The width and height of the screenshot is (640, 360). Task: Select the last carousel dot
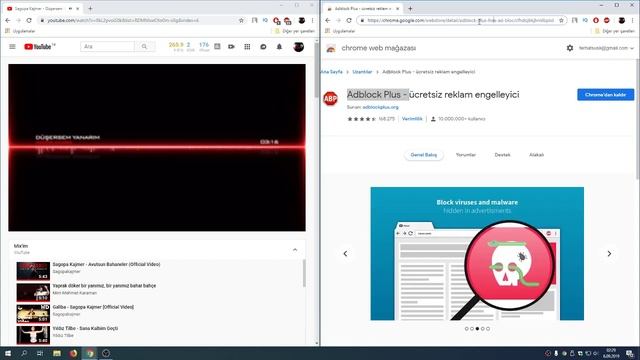click(488, 329)
